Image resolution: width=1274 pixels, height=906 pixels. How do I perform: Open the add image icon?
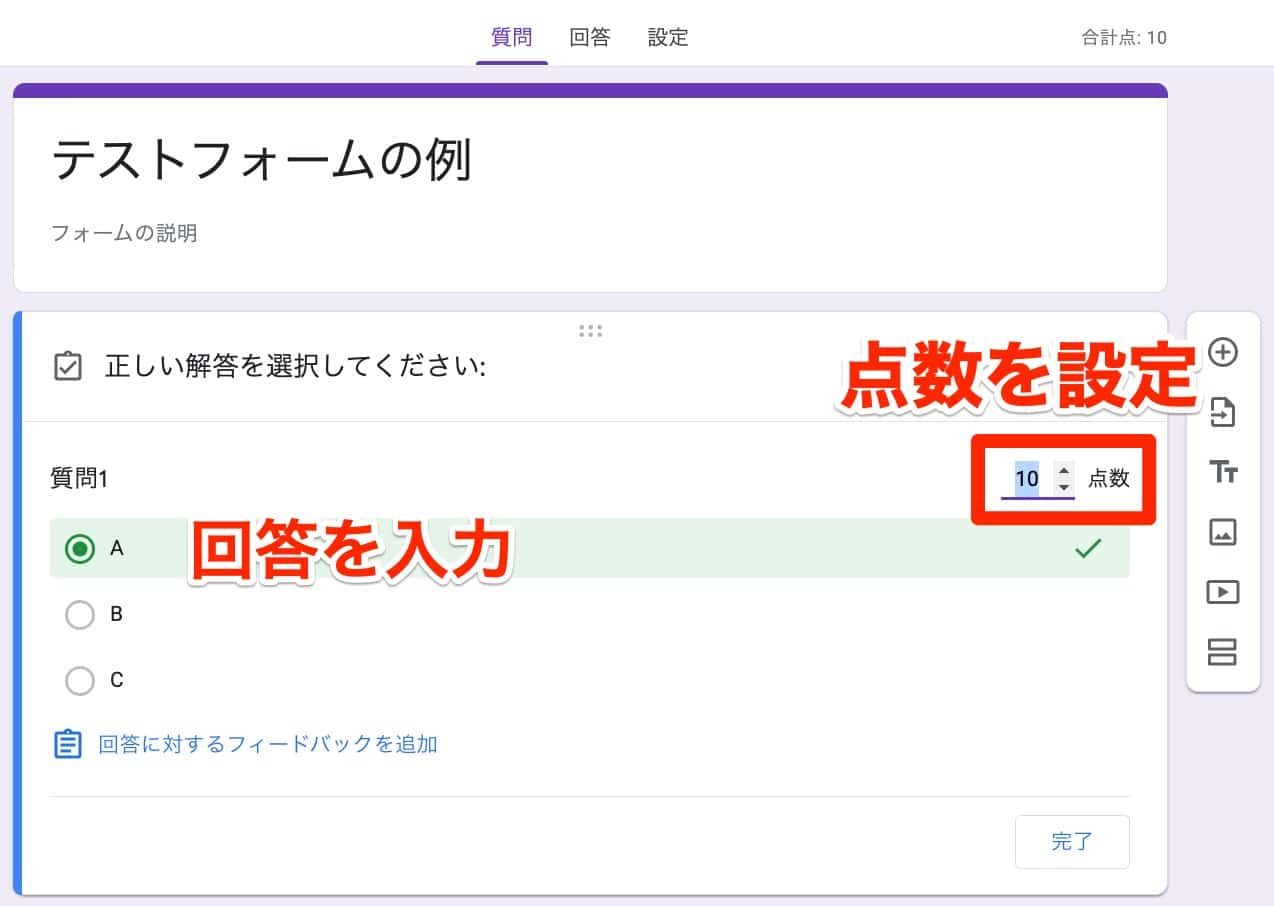click(x=1223, y=532)
